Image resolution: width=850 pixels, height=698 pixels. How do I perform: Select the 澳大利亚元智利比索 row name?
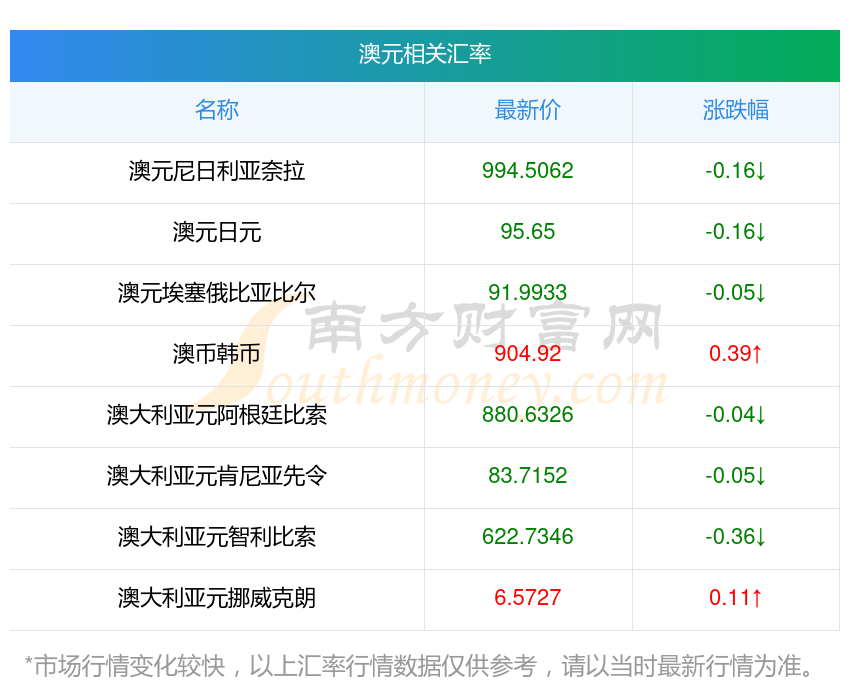pyautogui.click(x=217, y=537)
